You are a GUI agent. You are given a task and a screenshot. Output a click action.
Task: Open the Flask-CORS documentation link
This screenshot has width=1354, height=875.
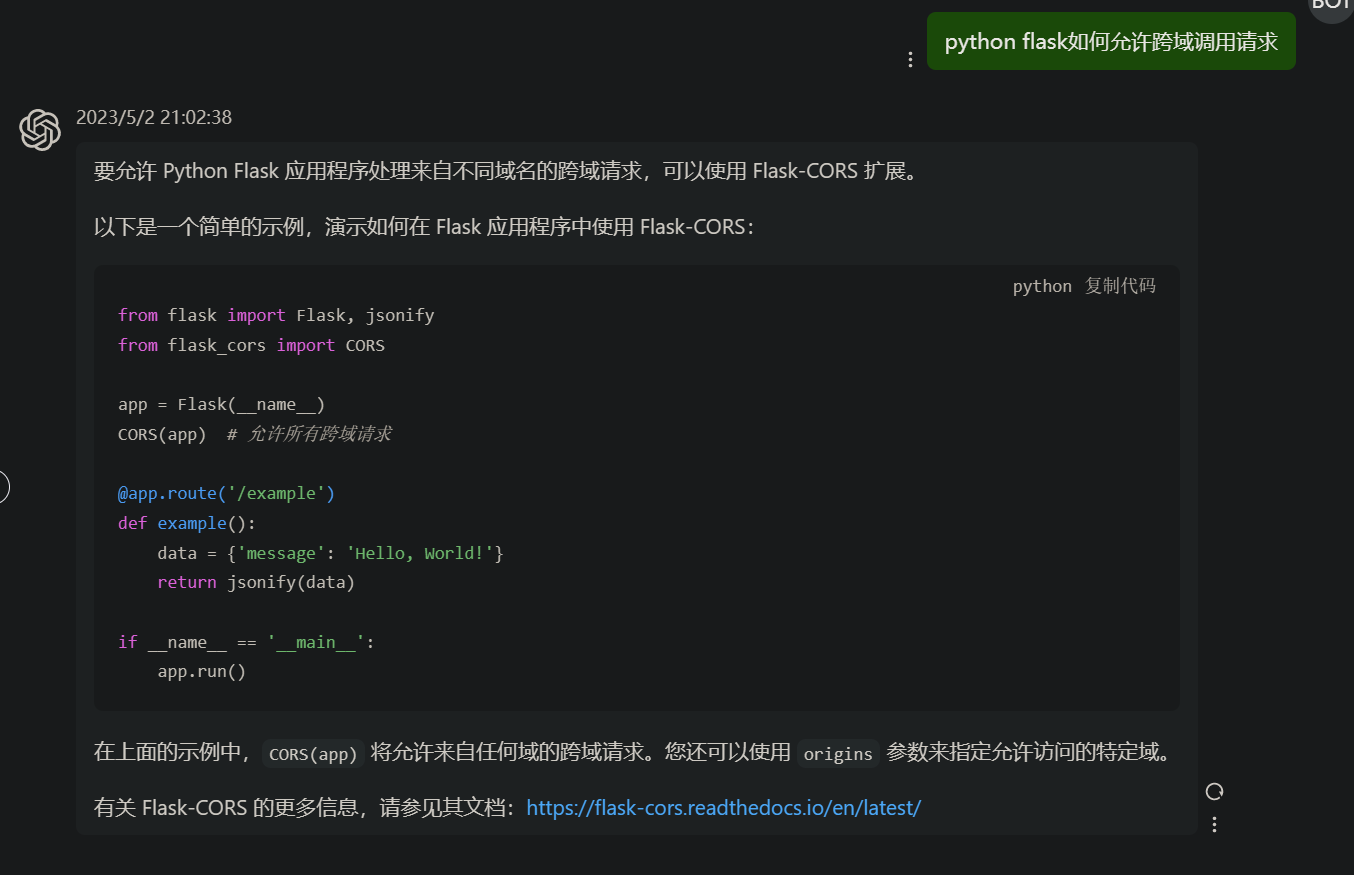pos(723,807)
